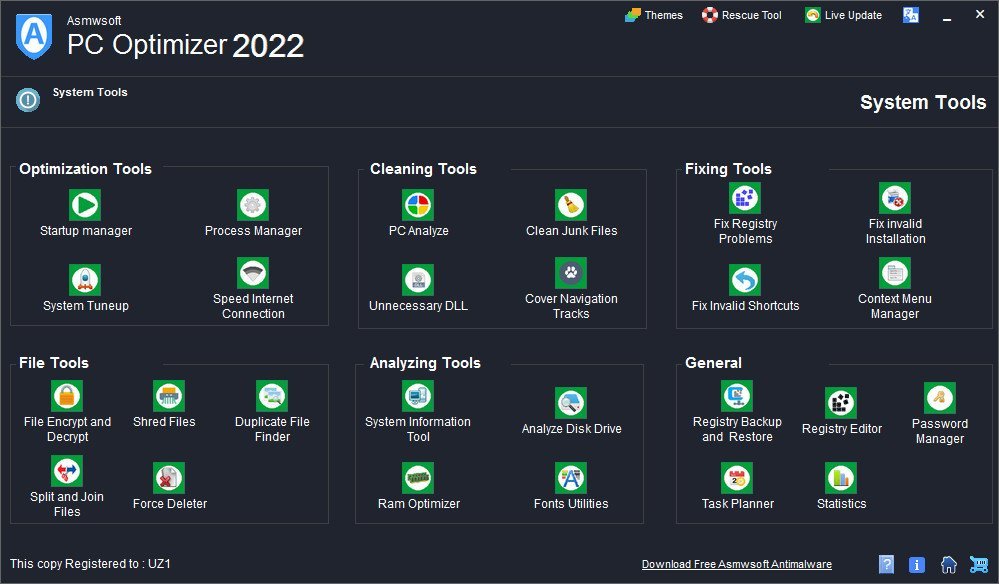
Task: Click the 'PC Optimizer 2022' title text
Action: [185, 45]
